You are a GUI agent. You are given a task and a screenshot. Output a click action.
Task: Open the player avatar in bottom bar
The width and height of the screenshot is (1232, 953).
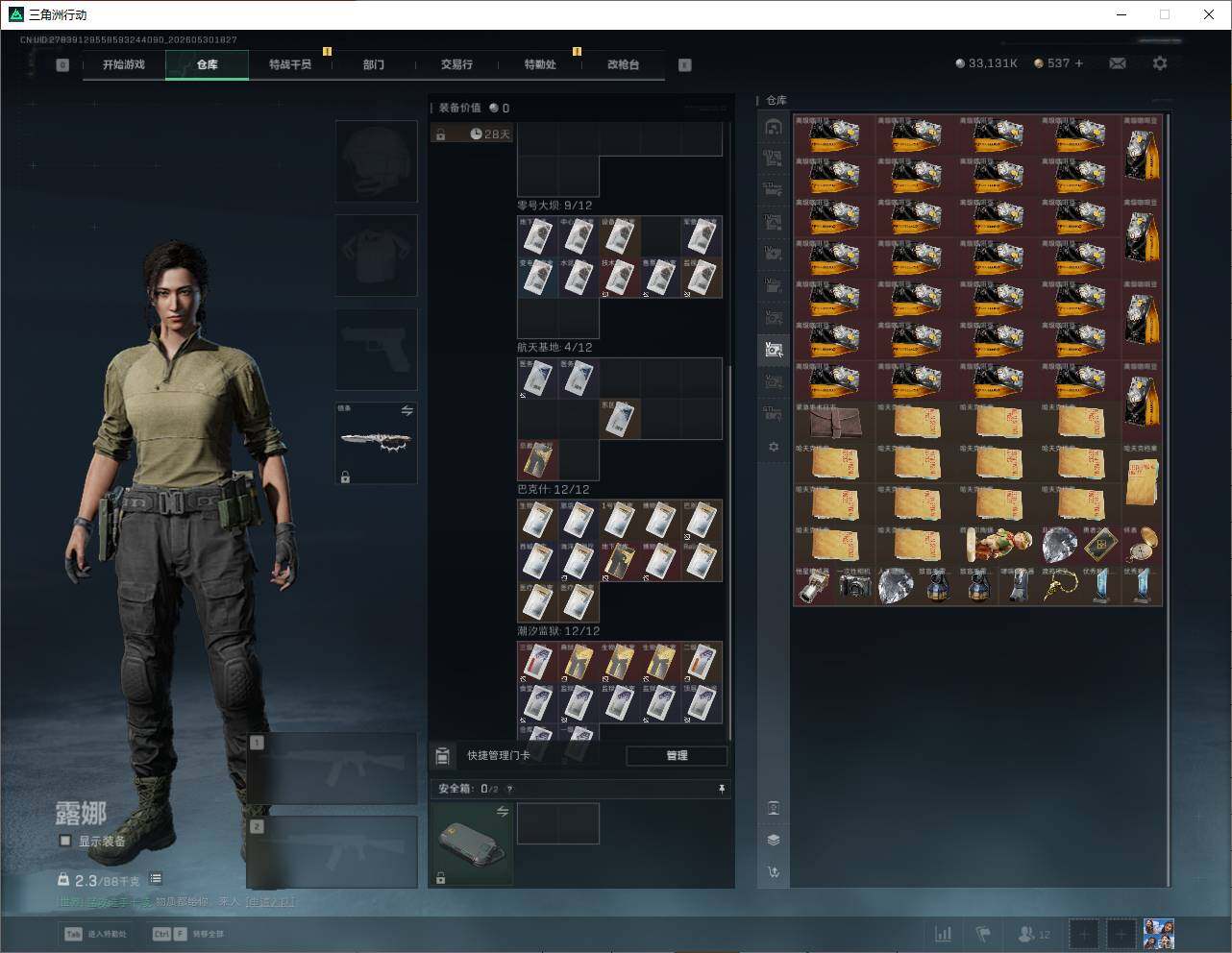tap(1158, 934)
